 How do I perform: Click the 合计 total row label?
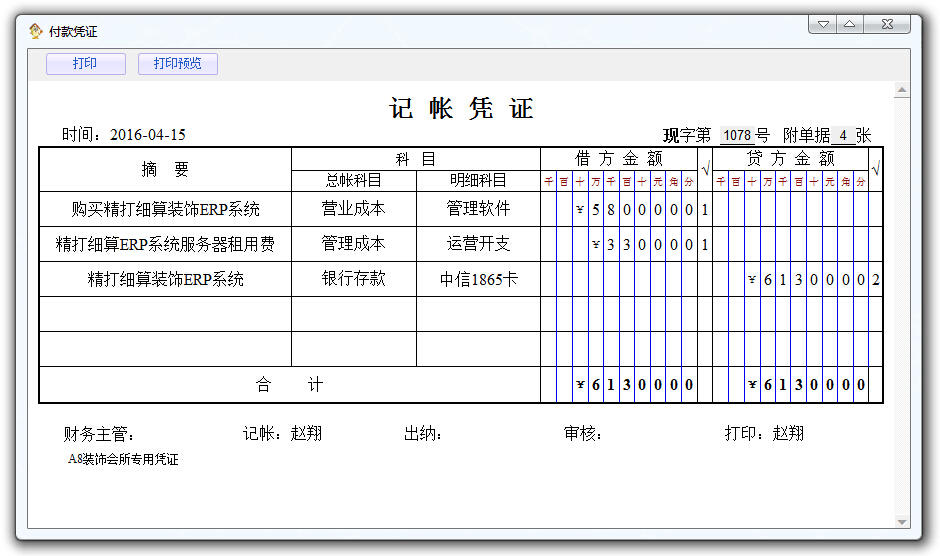(289, 384)
